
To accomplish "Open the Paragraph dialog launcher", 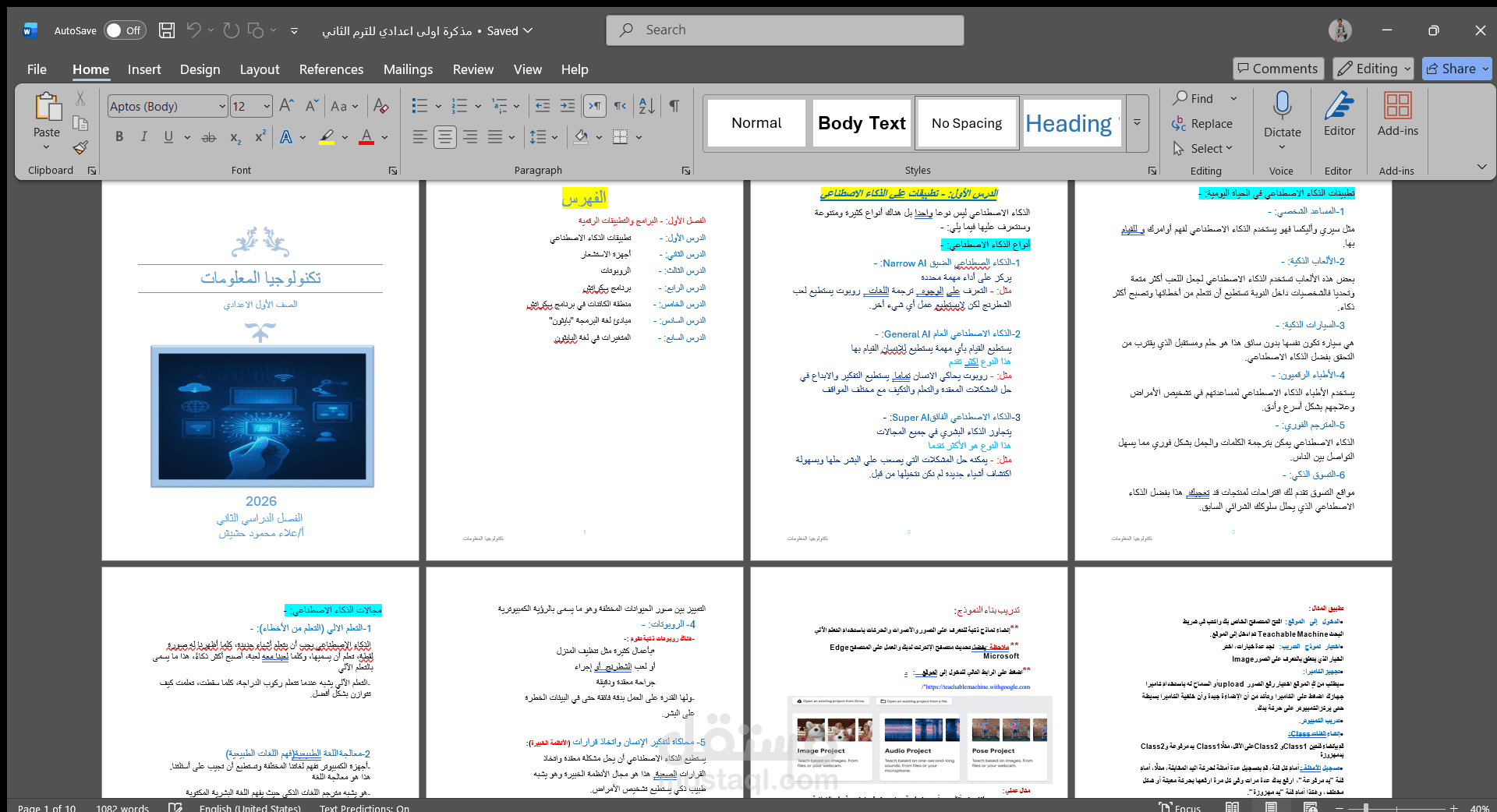I will click(x=686, y=171).
